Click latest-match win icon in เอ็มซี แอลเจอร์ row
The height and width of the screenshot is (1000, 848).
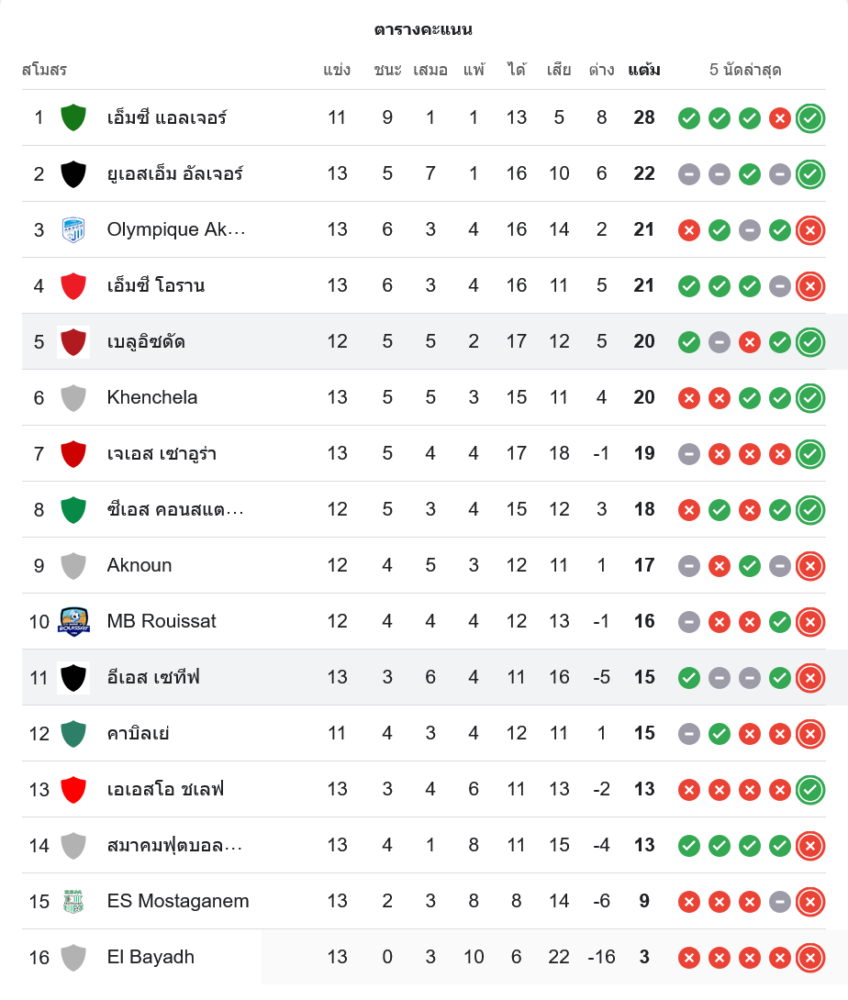(x=810, y=118)
